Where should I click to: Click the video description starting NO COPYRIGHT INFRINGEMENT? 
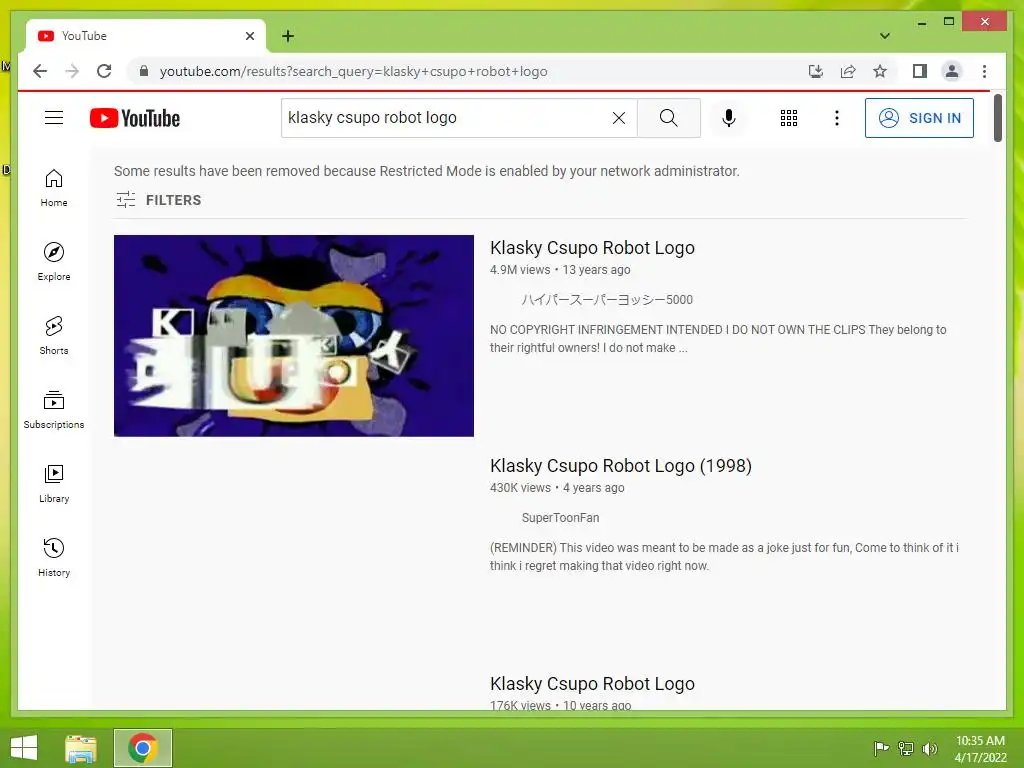(718, 339)
